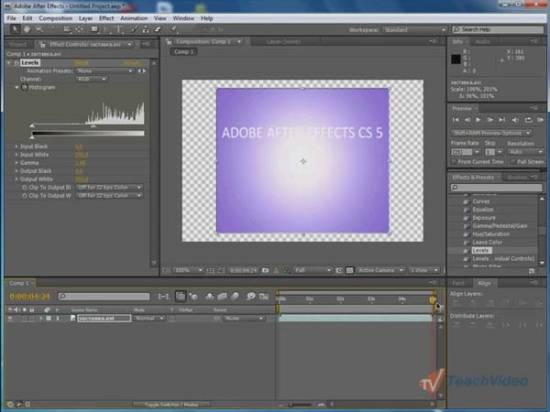Select the Pan Behind tool
The height and width of the screenshot is (412, 550).
pos(79,29)
